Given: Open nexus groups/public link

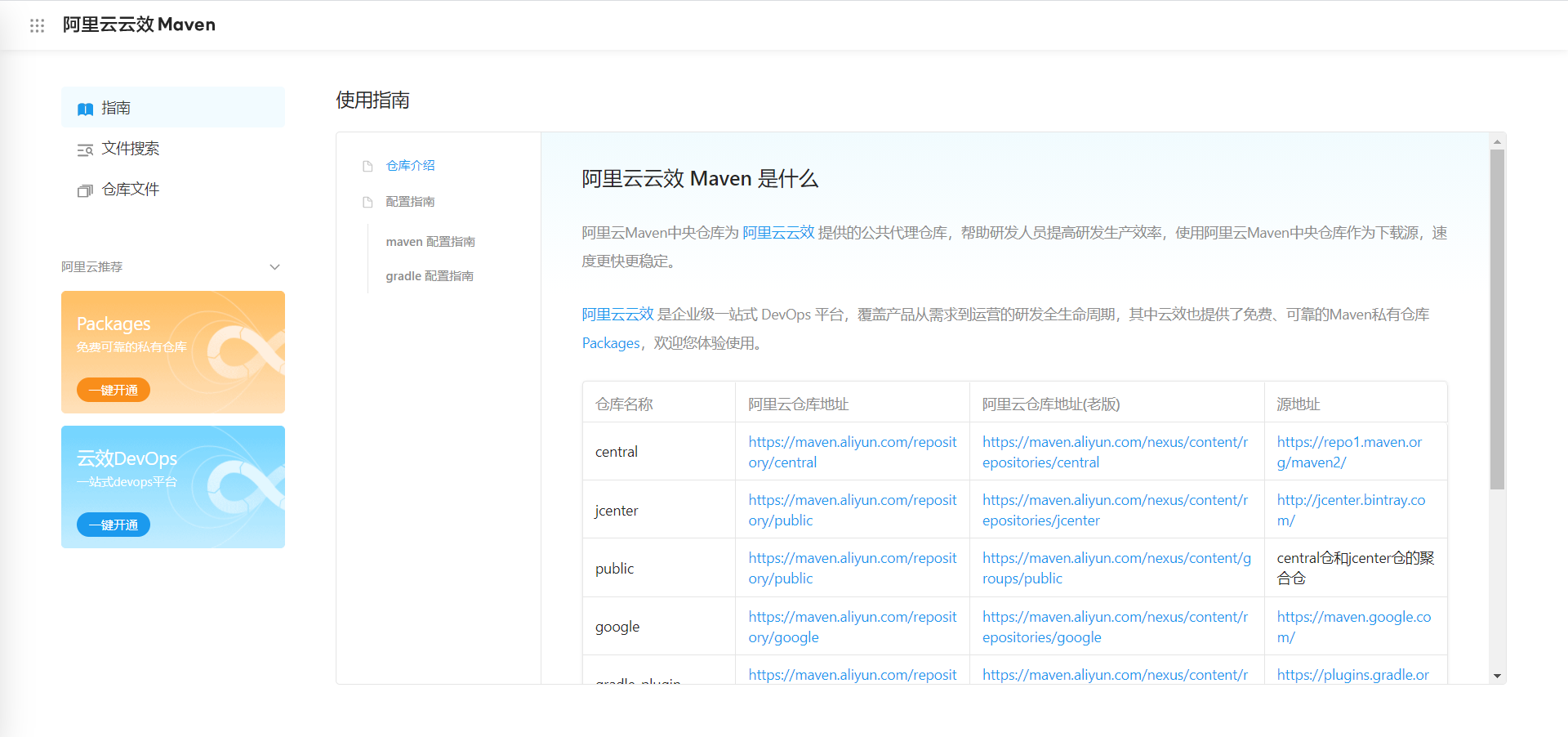Looking at the screenshot, I should pyautogui.click(x=1116, y=568).
